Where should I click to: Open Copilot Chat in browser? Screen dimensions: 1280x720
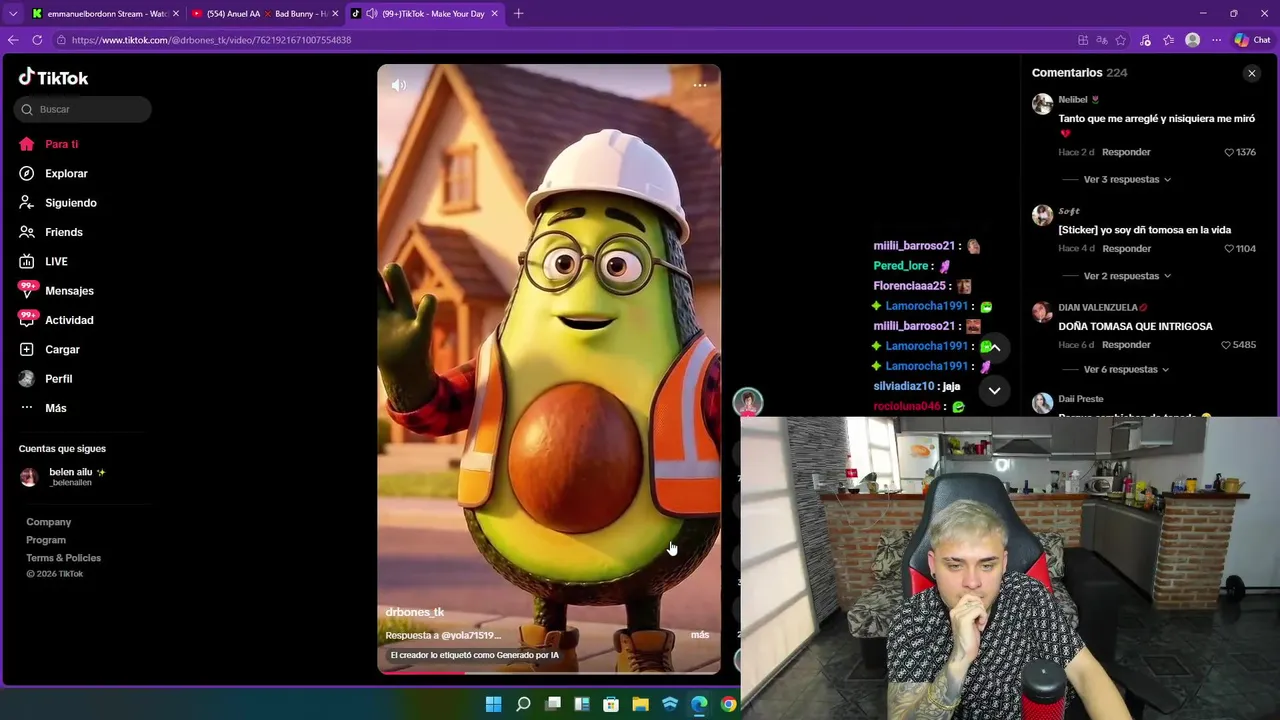click(1252, 40)
